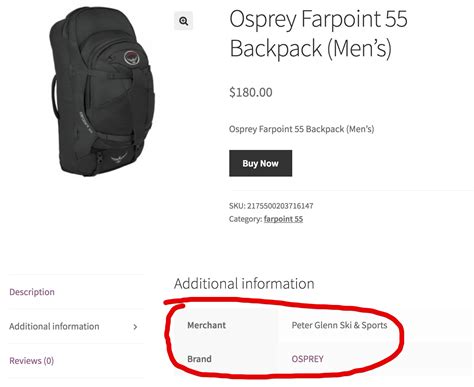This screenshot has width=474, height=387.
Task: Open the Osprey backpack product photo
Action: (x=103, y=91)
